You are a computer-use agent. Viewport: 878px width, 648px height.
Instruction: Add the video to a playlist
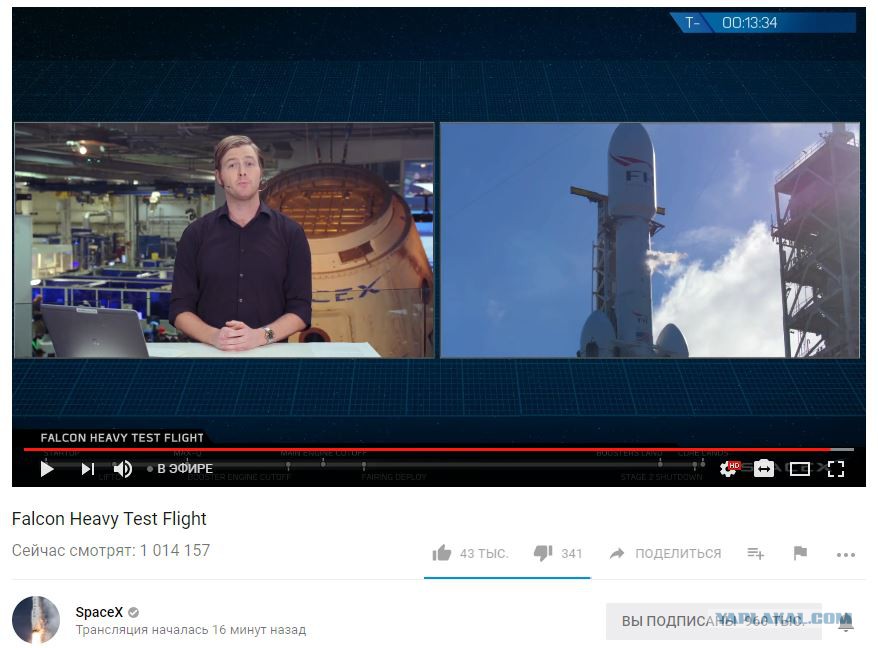(756, 553)
